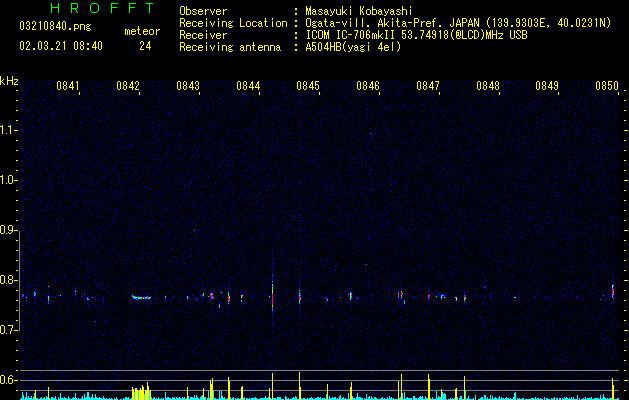Click the 0848 time marker
The image size is (629, 400).
pos(488,85)
